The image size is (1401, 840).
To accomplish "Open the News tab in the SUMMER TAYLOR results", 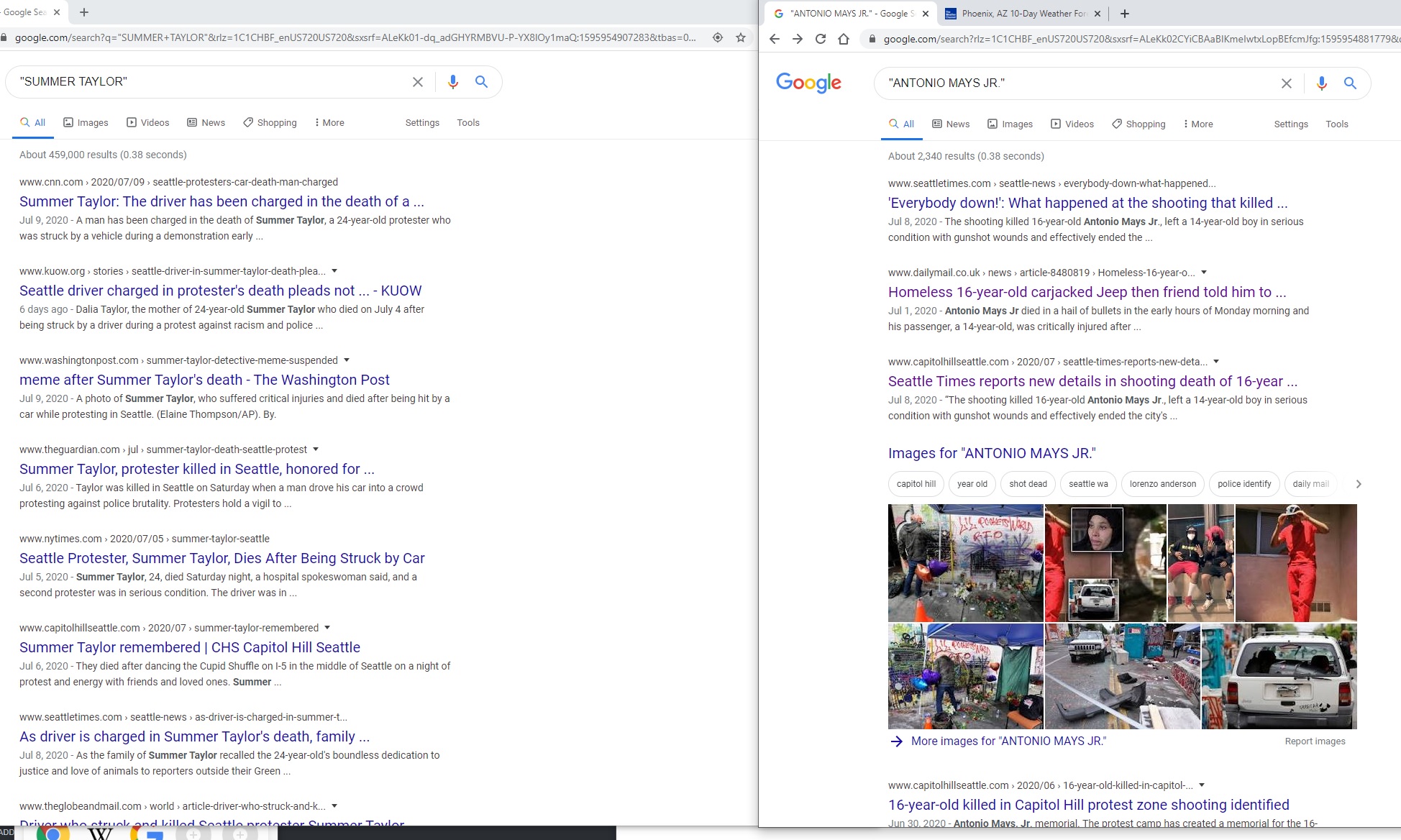I will point(206,123).
